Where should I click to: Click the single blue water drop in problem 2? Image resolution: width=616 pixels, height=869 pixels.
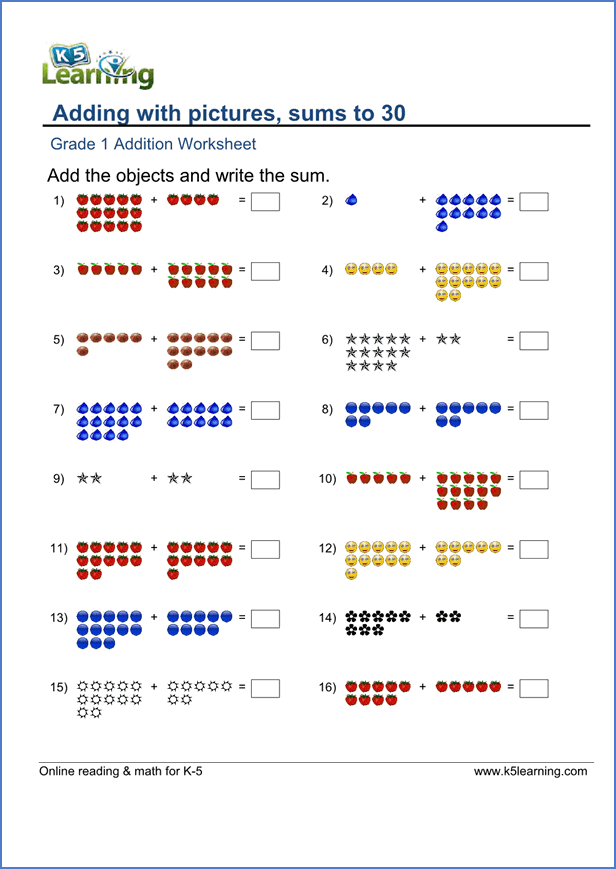pyautogui.click(x=350, y=201)
